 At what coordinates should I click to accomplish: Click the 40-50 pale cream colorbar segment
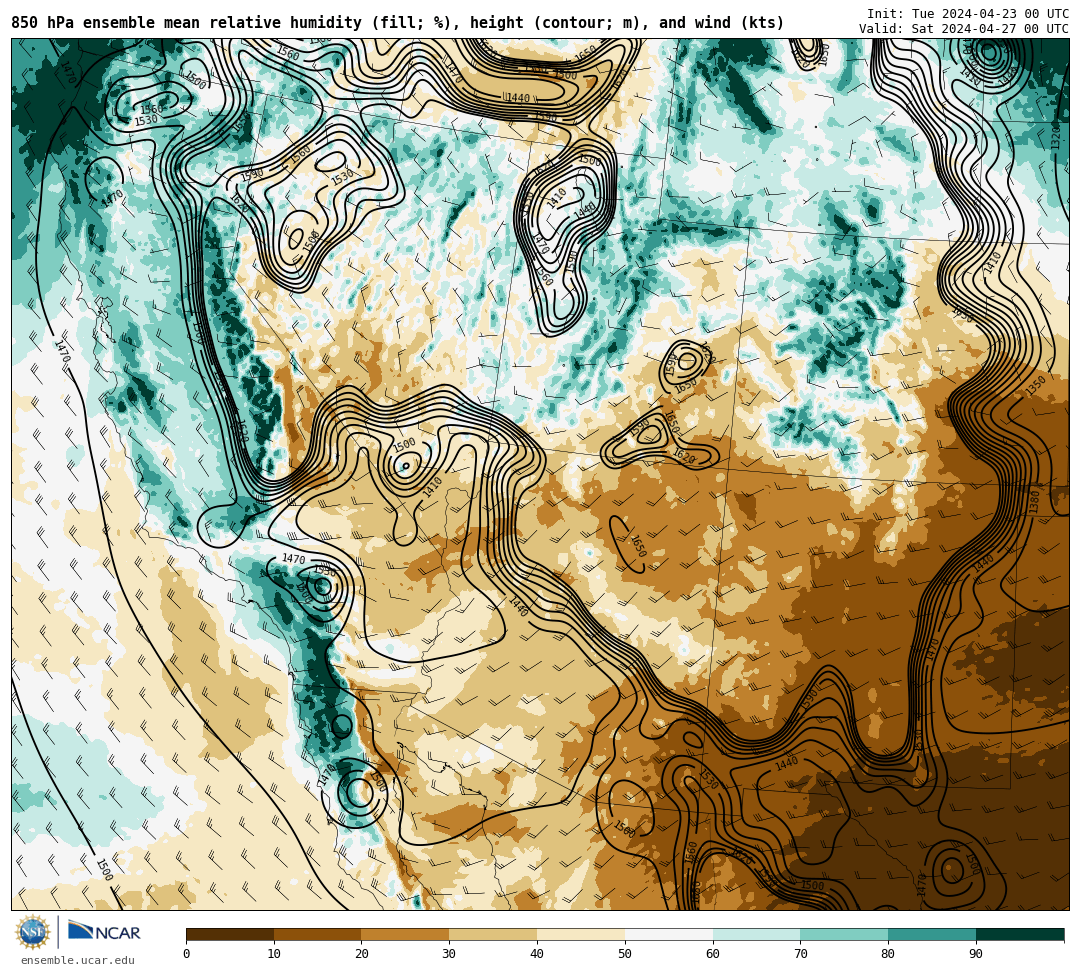[581, 934]
